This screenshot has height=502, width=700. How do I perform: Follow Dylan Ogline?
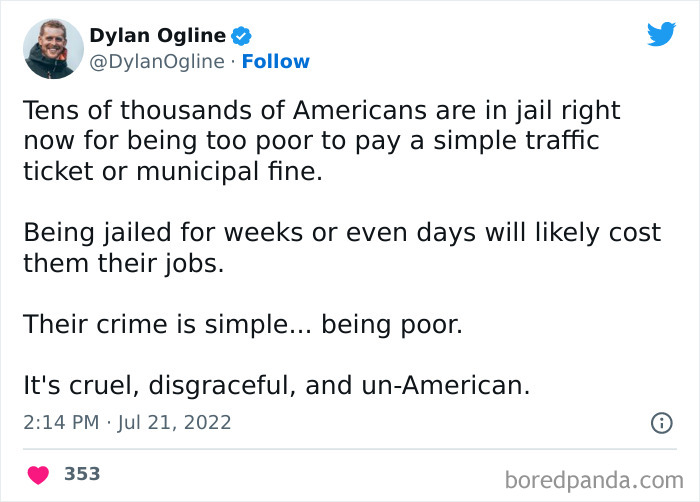click(276, 62)
